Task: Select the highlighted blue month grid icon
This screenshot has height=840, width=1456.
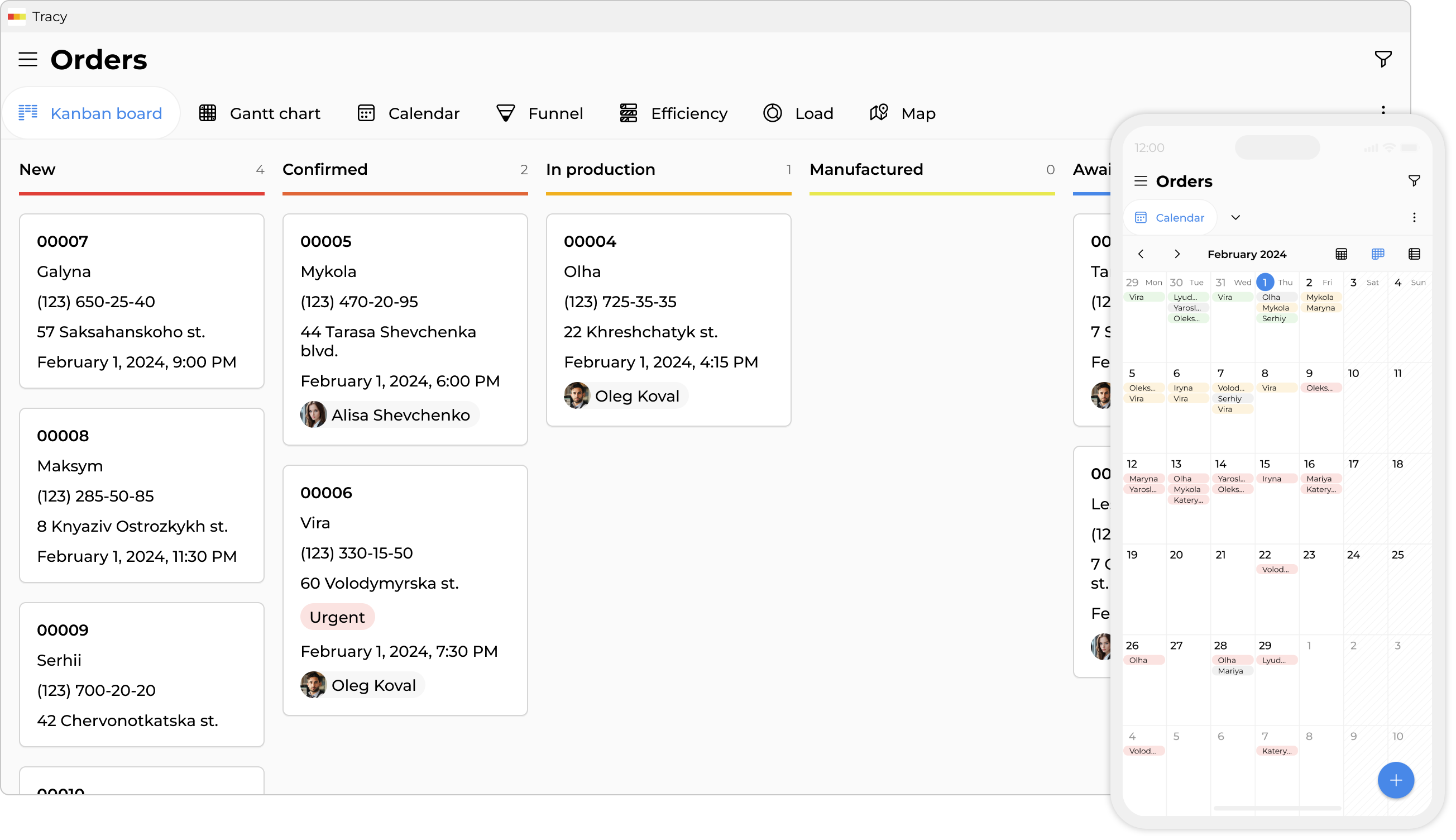Action: 1378,254
